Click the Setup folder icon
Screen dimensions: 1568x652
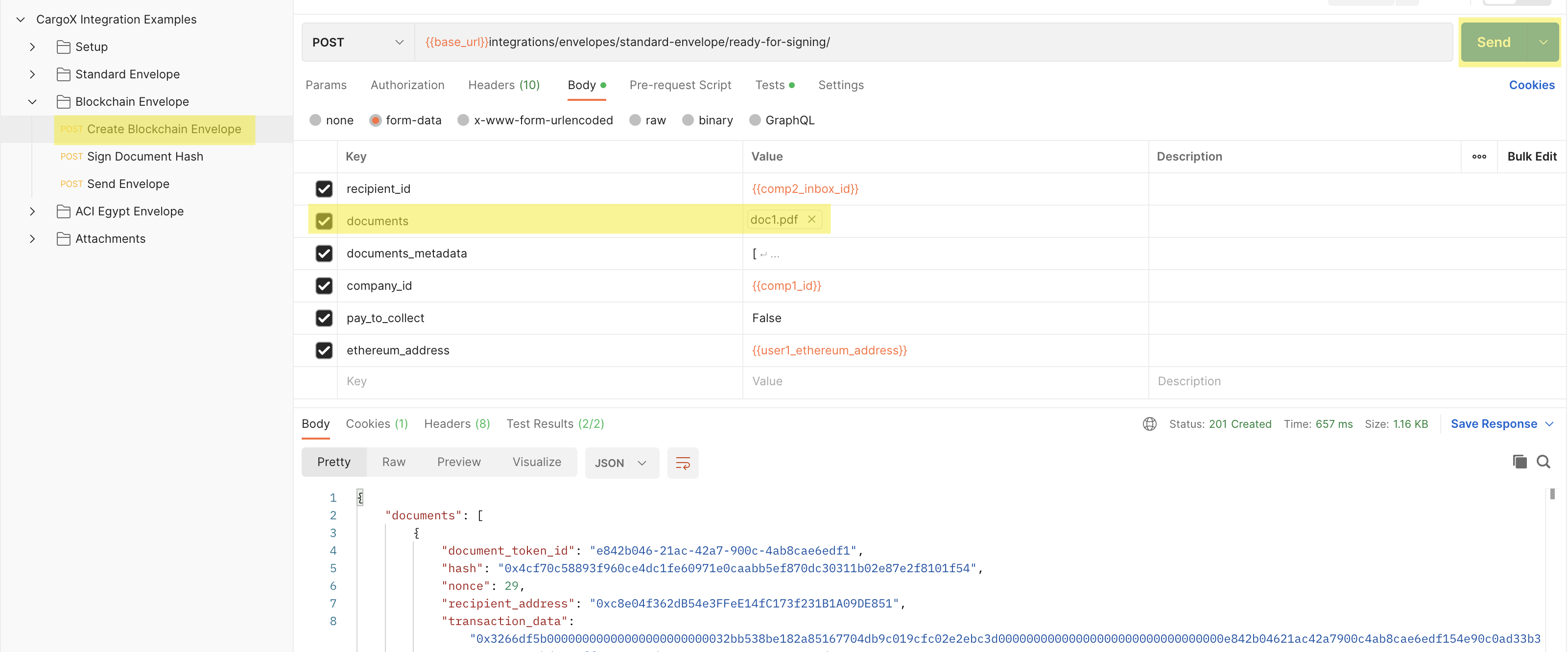point(63,47)
